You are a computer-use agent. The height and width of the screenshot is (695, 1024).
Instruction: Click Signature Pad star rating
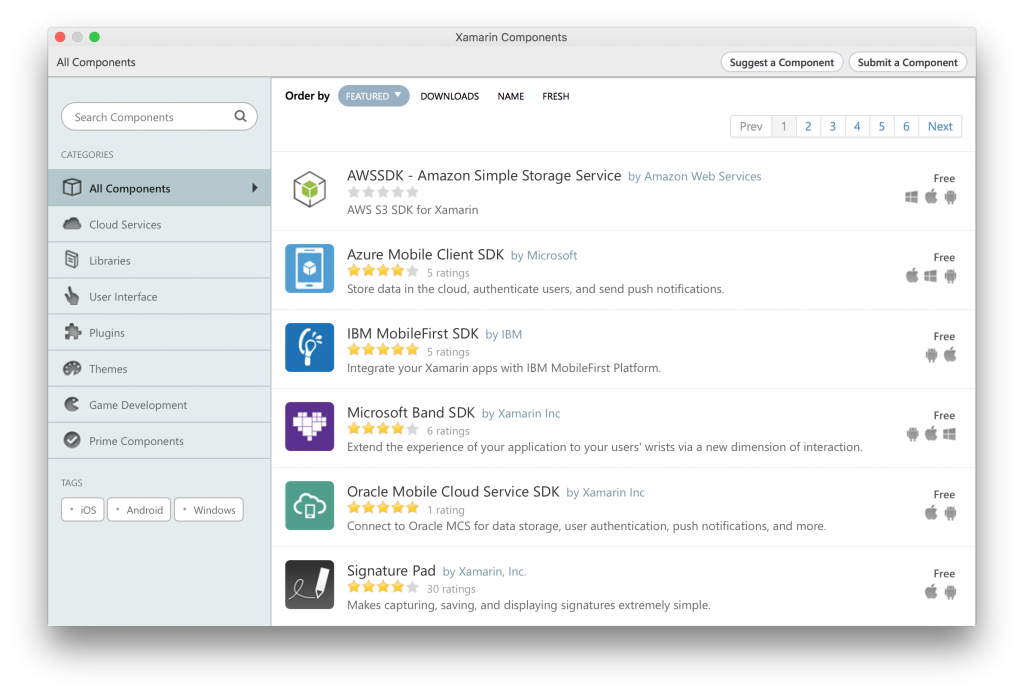(x=383, y=587)
